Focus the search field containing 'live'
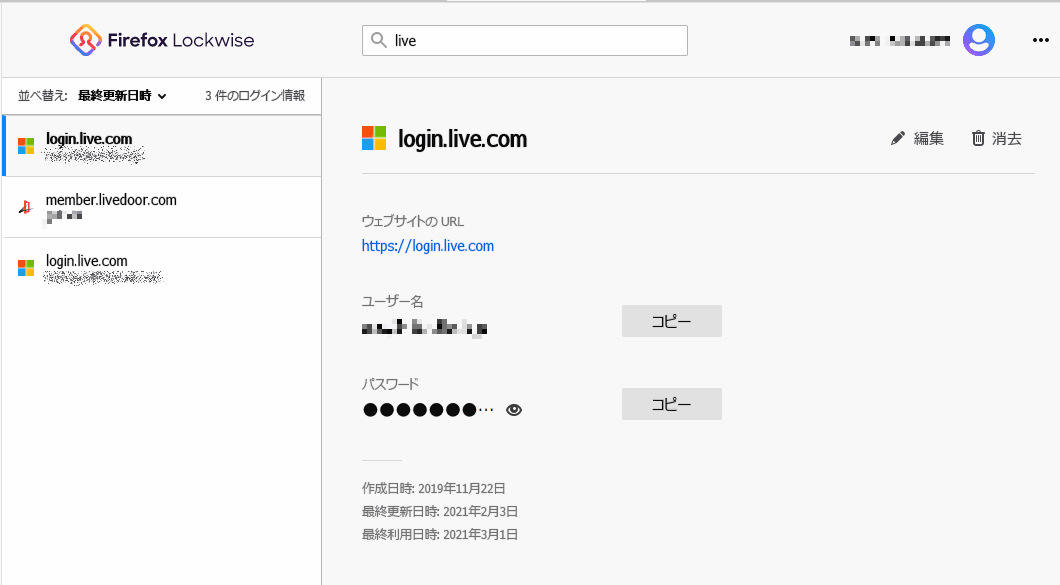 pyautogui.click(x=525, y=41)
